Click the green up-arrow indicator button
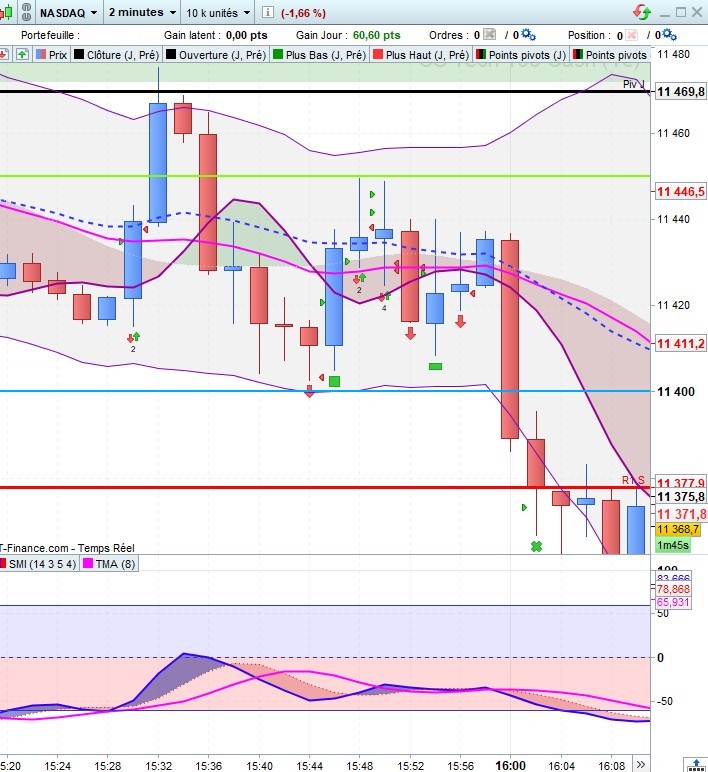Screen dimensions: 708x772 pyautogui.click(x=22, y=54)
